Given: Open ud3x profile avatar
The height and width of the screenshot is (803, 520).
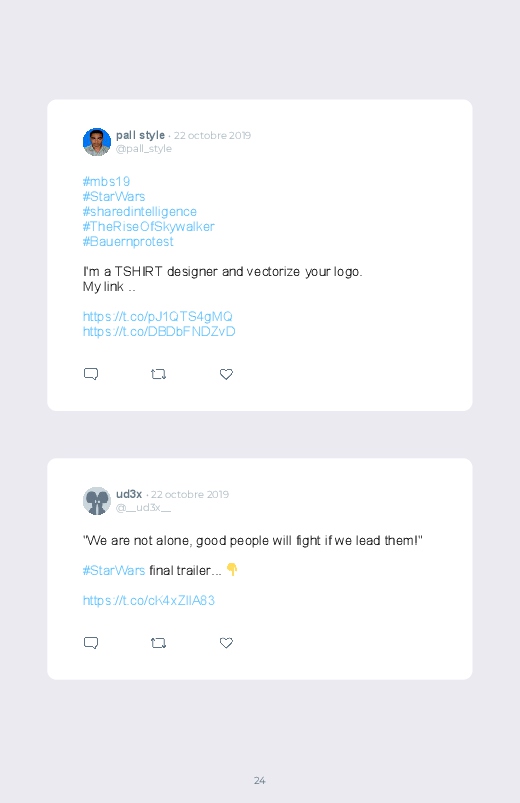Looking at the screenshot, I should click(x=97, y=501).
